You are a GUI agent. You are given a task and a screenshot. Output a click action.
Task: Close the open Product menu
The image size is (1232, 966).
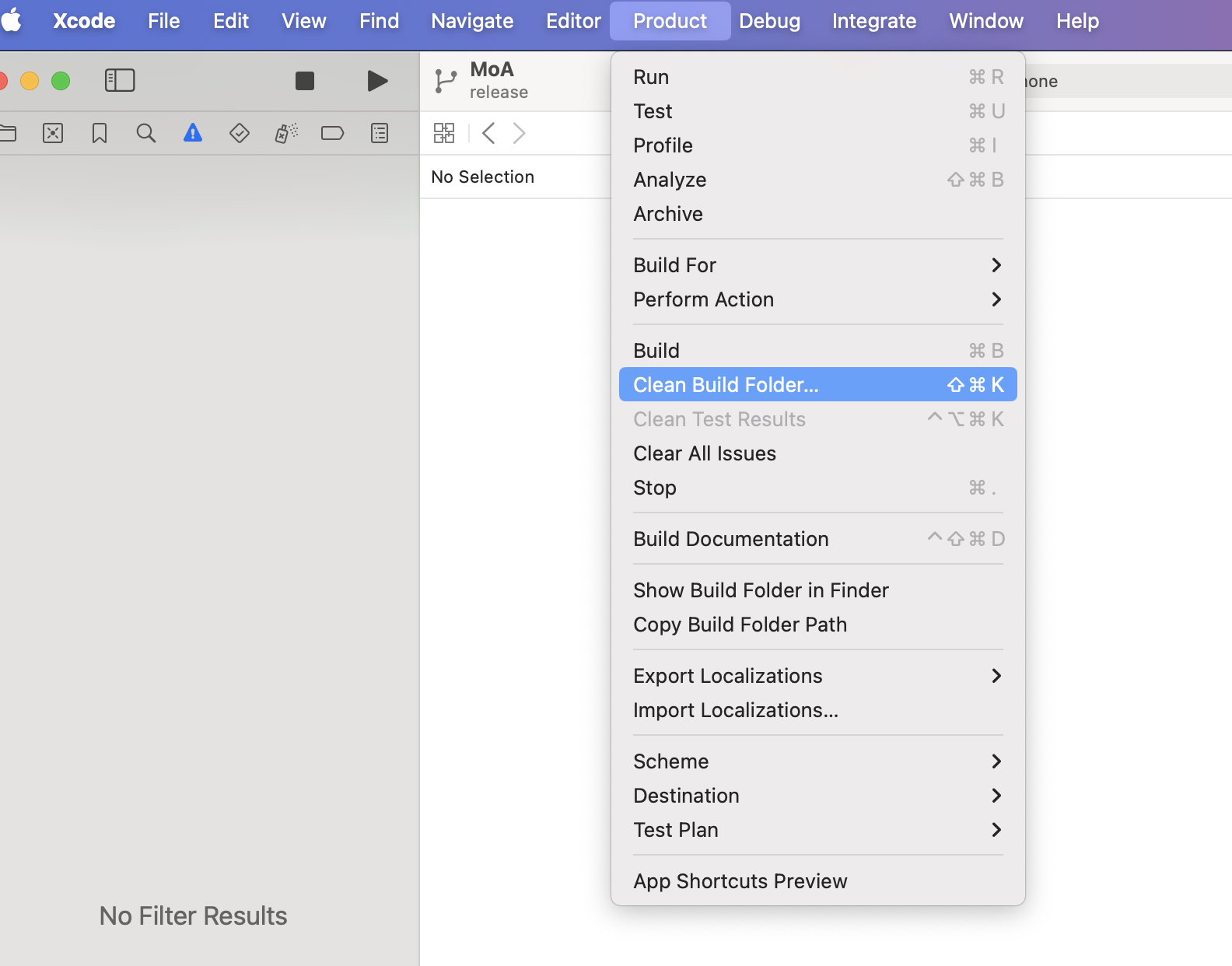click(x=670, y=21)
